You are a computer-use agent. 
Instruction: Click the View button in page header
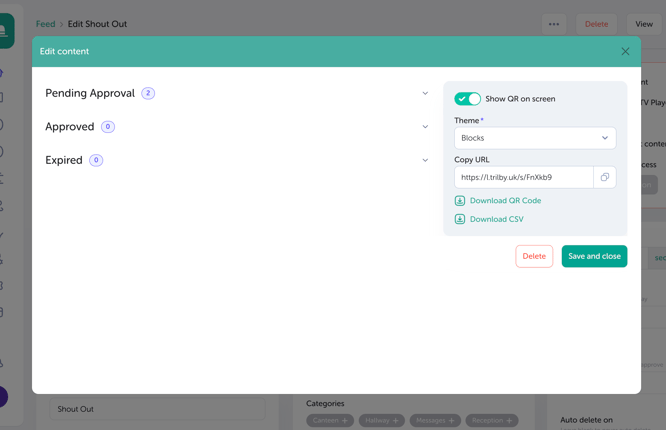[x=644, y=24]
